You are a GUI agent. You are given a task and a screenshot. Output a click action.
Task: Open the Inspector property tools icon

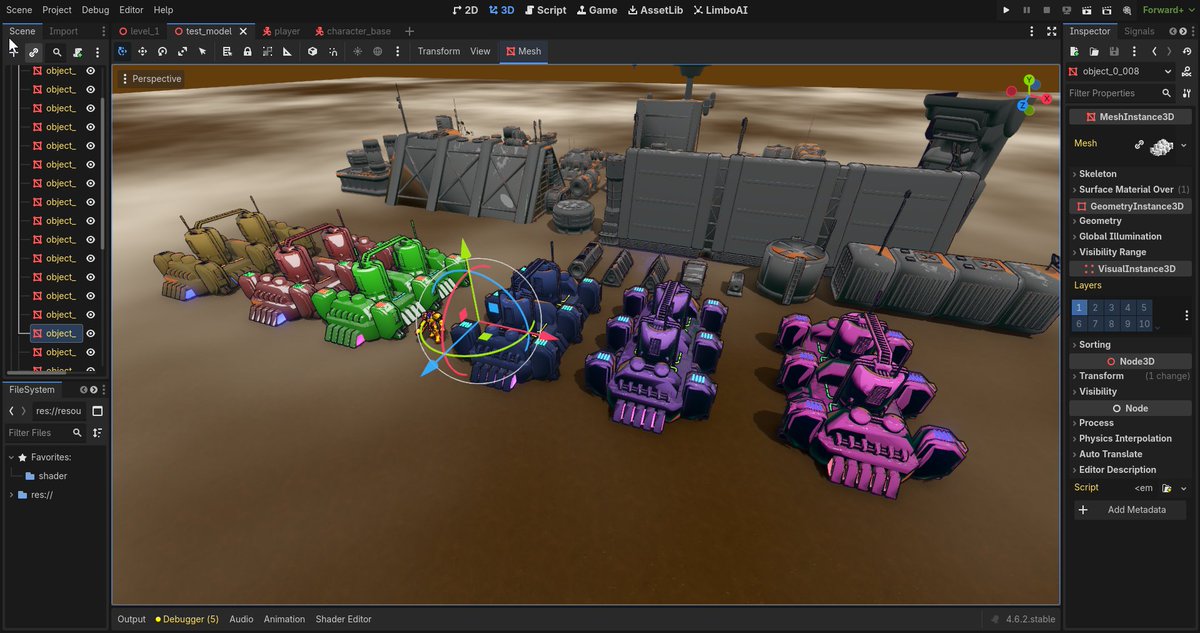pyautogui.click(x=1186, y=93)
